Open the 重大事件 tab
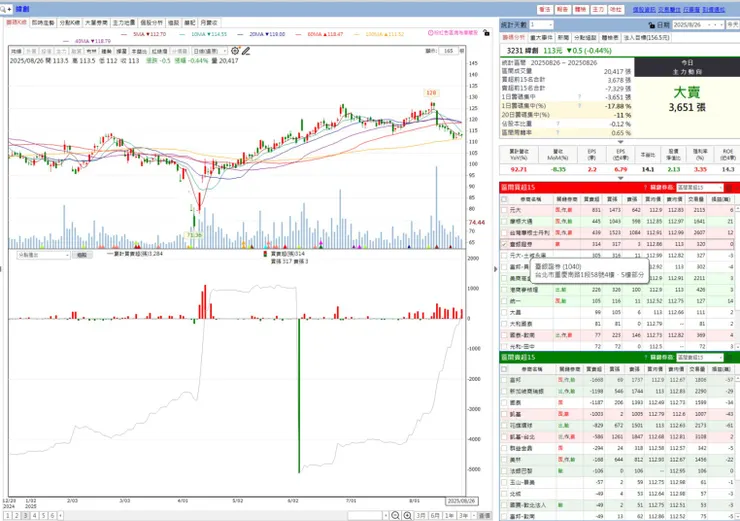Screen dimensions: 740x521 click(x=542, y=37)
